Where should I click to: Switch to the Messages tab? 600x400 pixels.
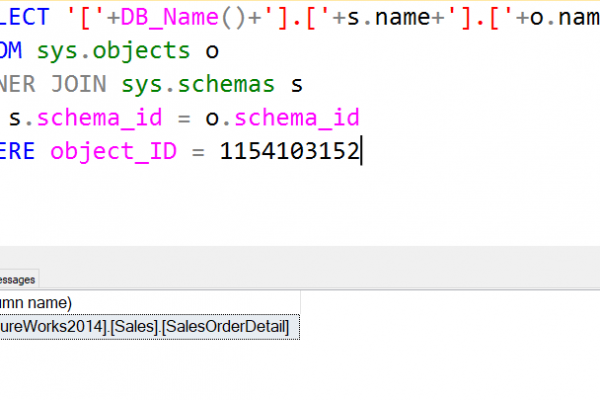[16, 279]
